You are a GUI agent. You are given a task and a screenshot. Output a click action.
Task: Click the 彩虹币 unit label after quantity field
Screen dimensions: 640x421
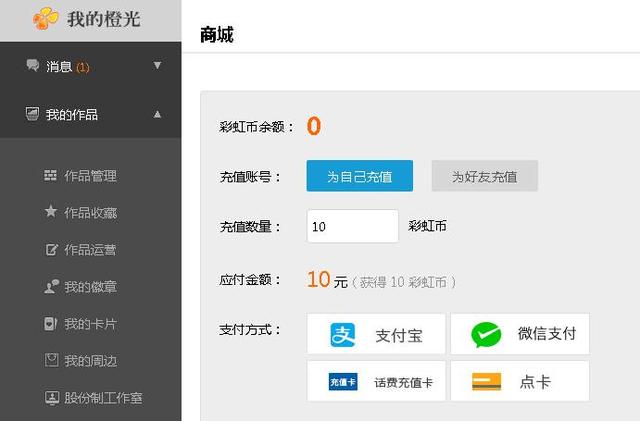pyautogui.click(x=427, y=226)
